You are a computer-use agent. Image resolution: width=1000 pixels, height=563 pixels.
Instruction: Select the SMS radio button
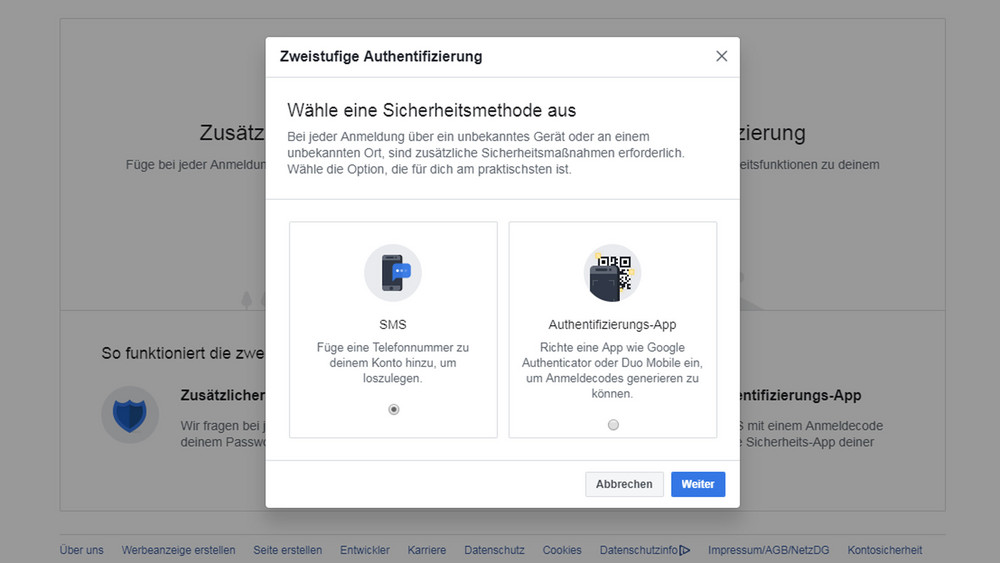(394, 409)
